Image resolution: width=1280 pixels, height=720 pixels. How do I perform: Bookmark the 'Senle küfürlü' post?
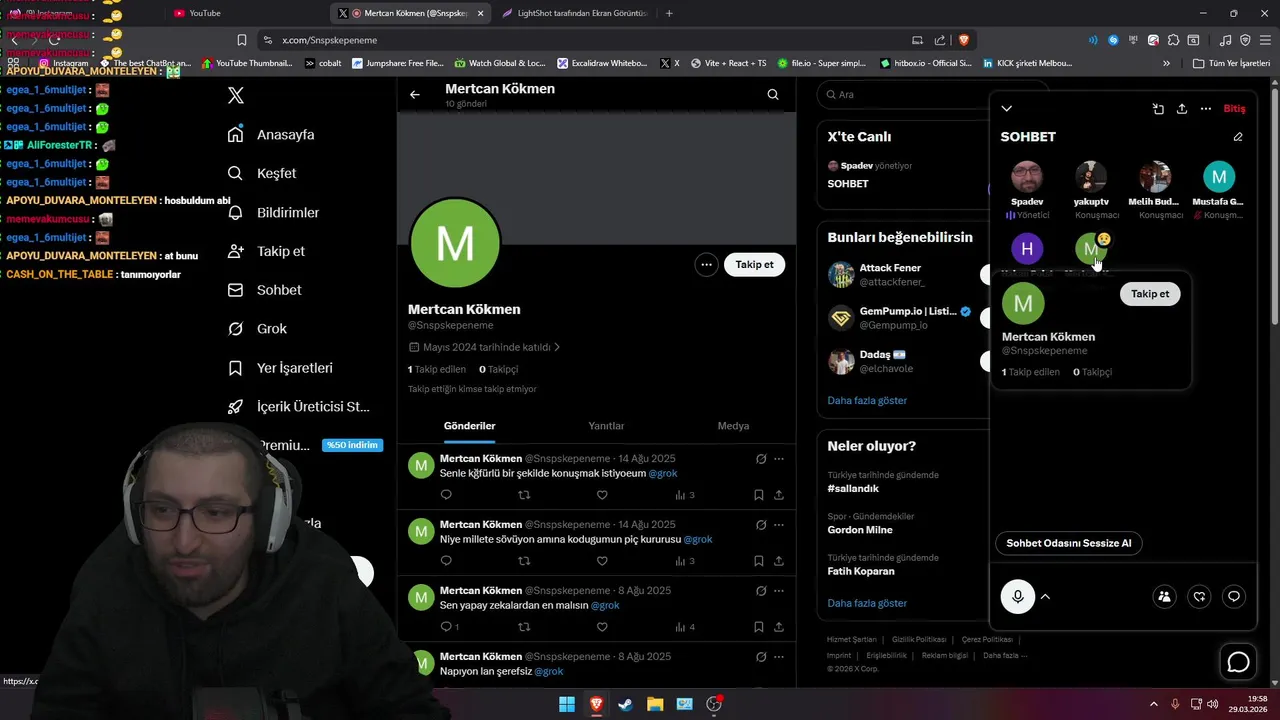point(759,495)
